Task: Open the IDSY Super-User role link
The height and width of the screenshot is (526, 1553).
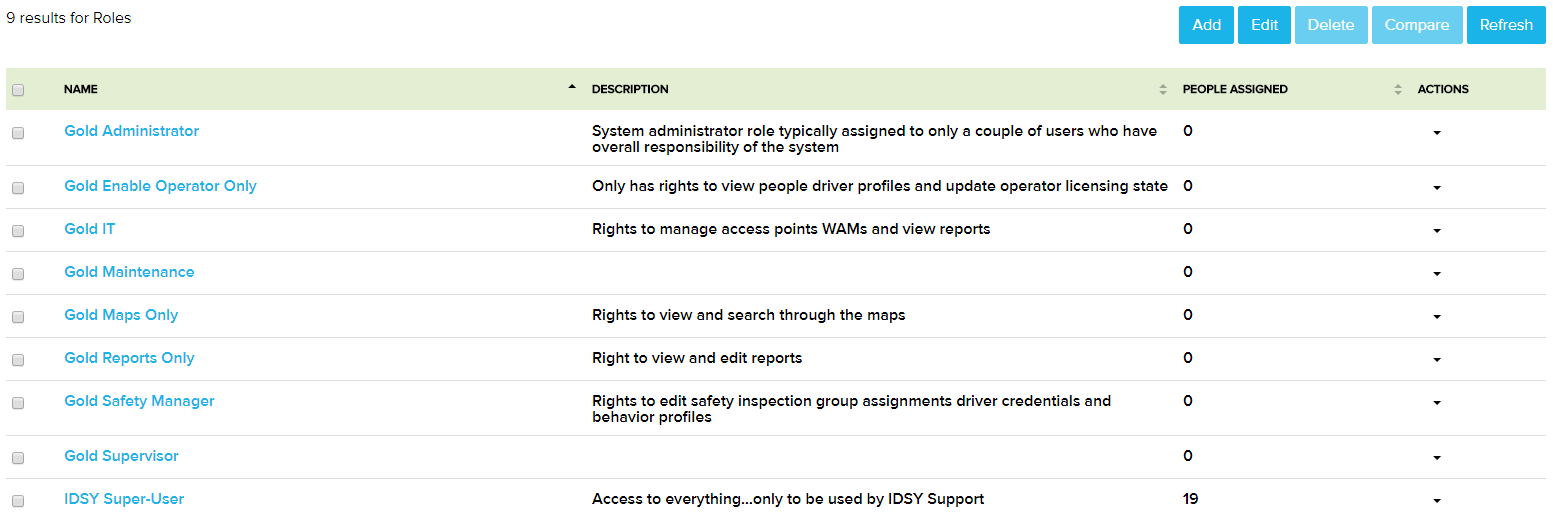Action: click(124, 499)
